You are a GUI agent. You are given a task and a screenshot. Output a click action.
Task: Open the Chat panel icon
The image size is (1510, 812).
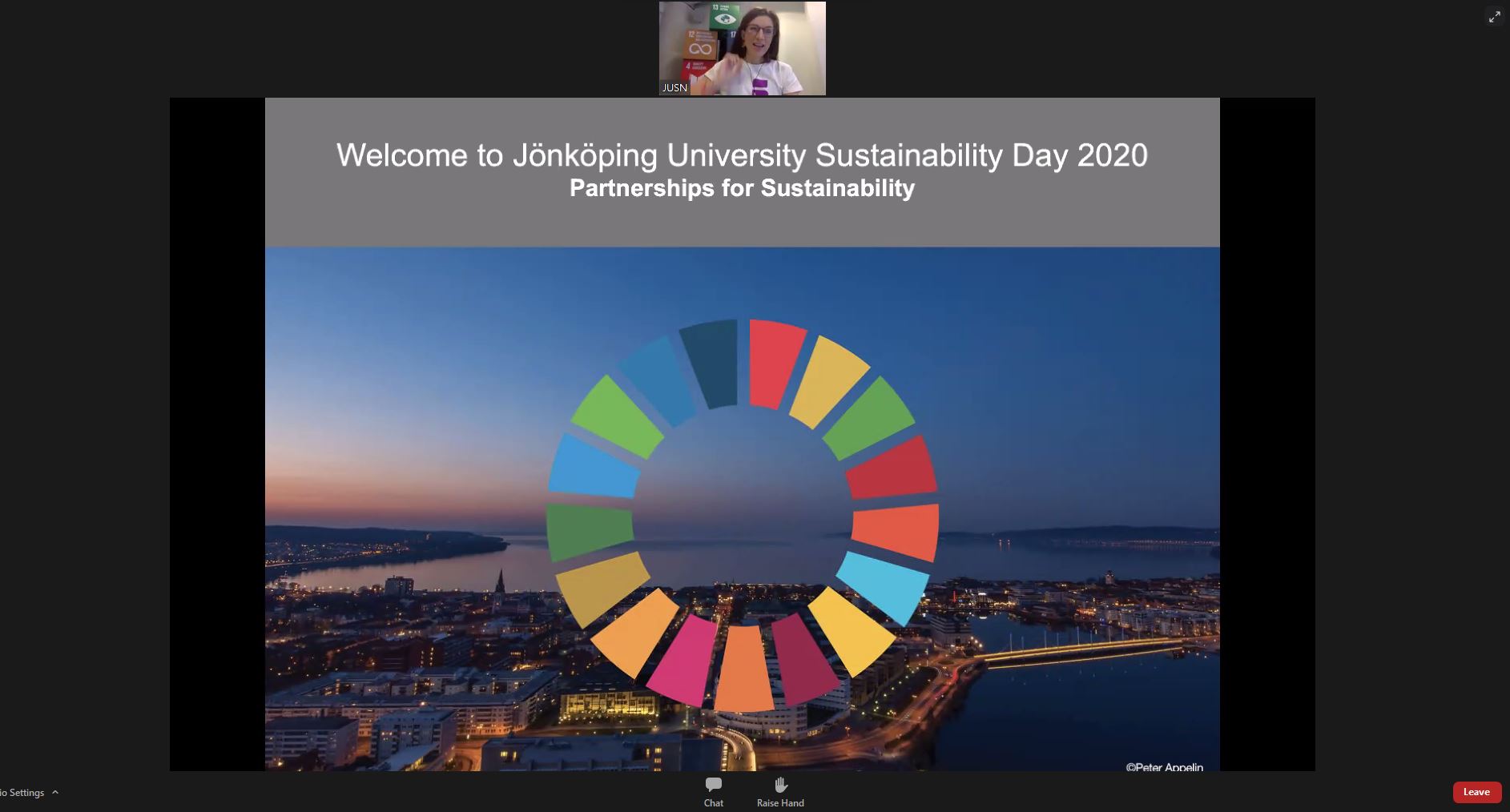(x=713, y=784)
